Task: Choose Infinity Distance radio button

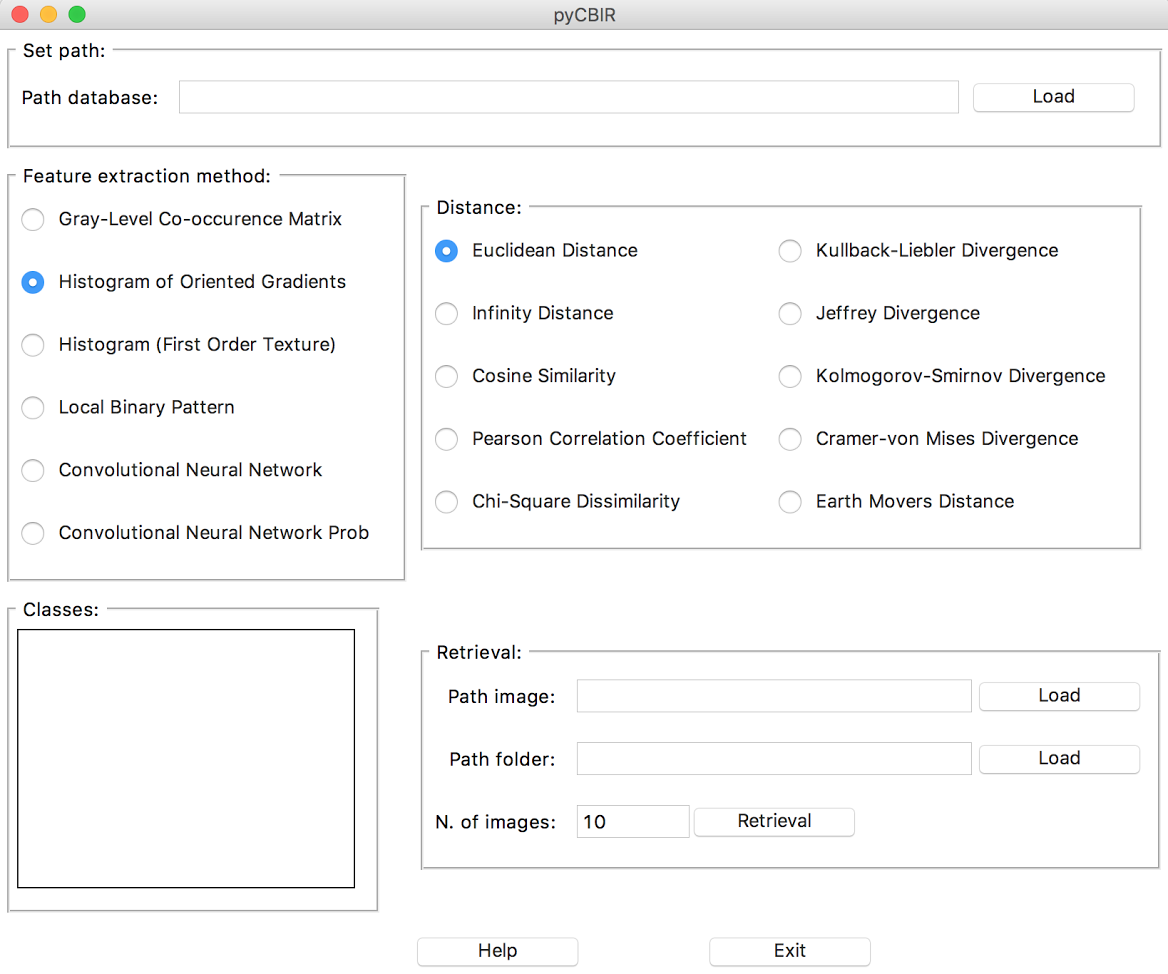Action: click(446, 314)
